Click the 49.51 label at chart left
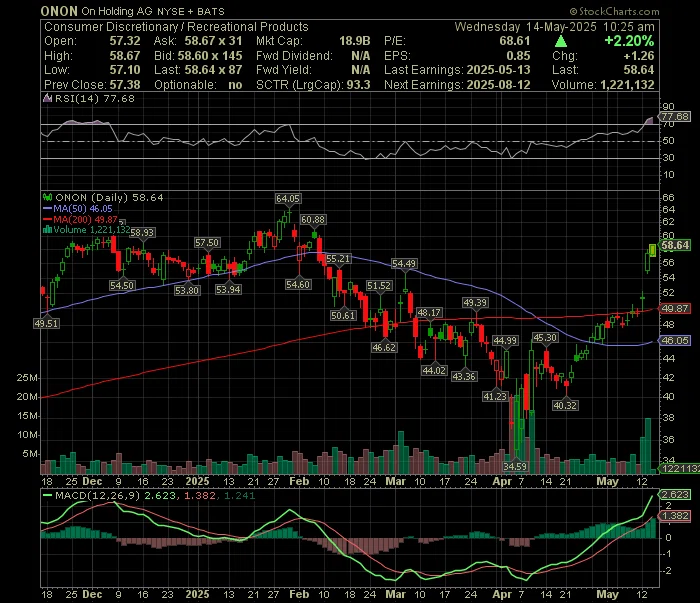Viewport: 700px width, 603px height. pos(46,324)
